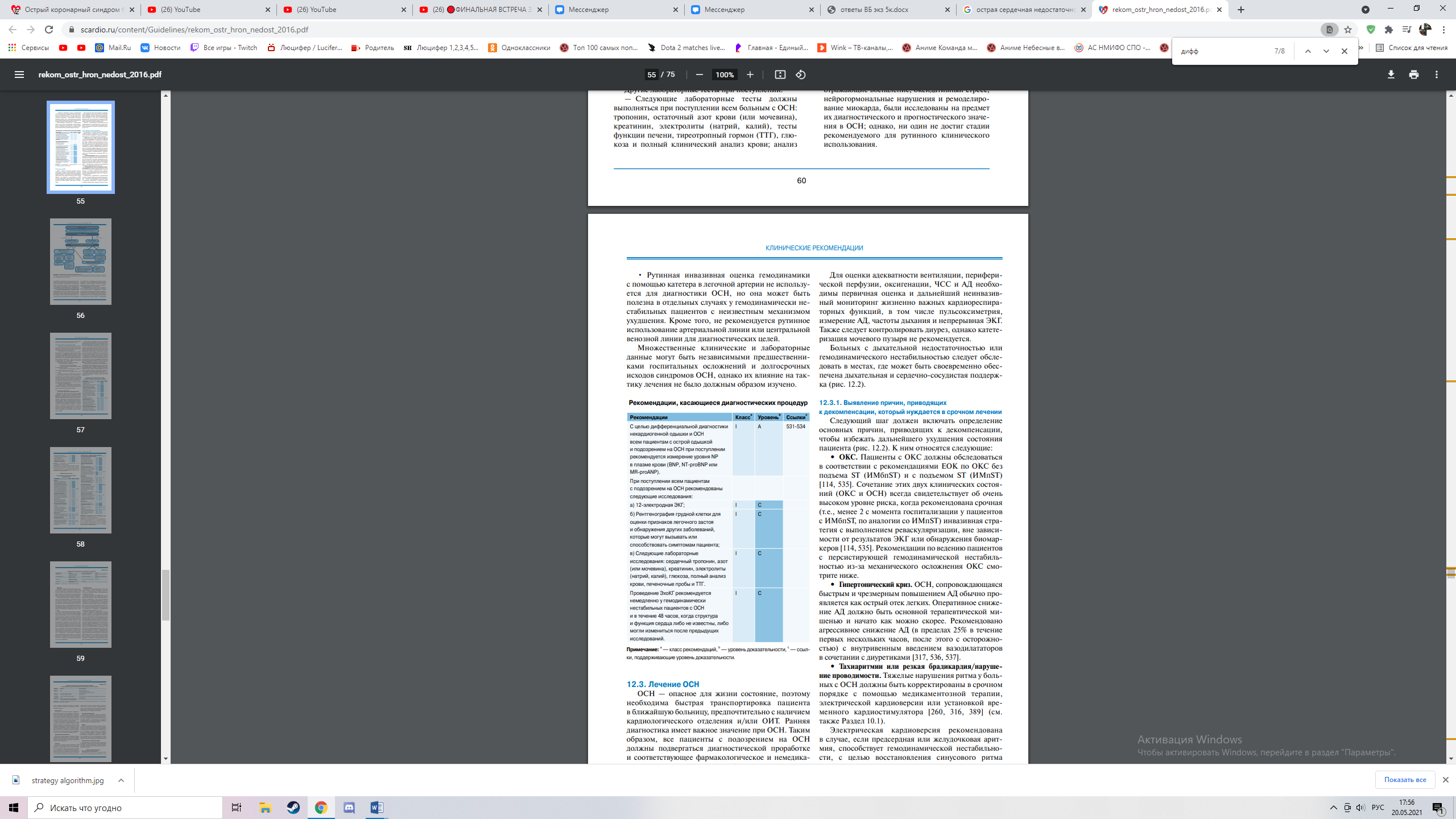Open Chrome three-dot menu
Viewport: 1456px width, 819px height.
click(x=1443, y=30)
